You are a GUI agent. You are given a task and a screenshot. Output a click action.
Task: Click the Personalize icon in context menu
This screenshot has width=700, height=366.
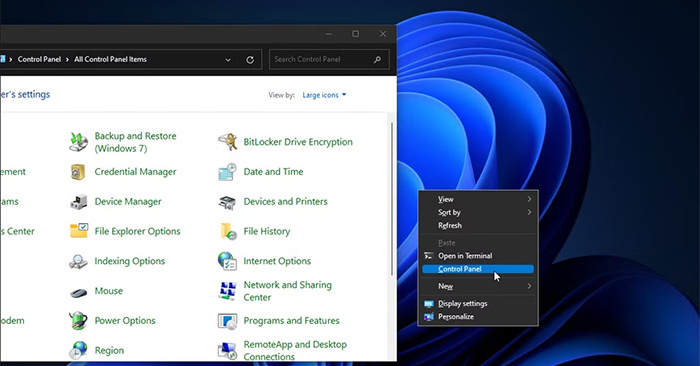tap(429, 317)
